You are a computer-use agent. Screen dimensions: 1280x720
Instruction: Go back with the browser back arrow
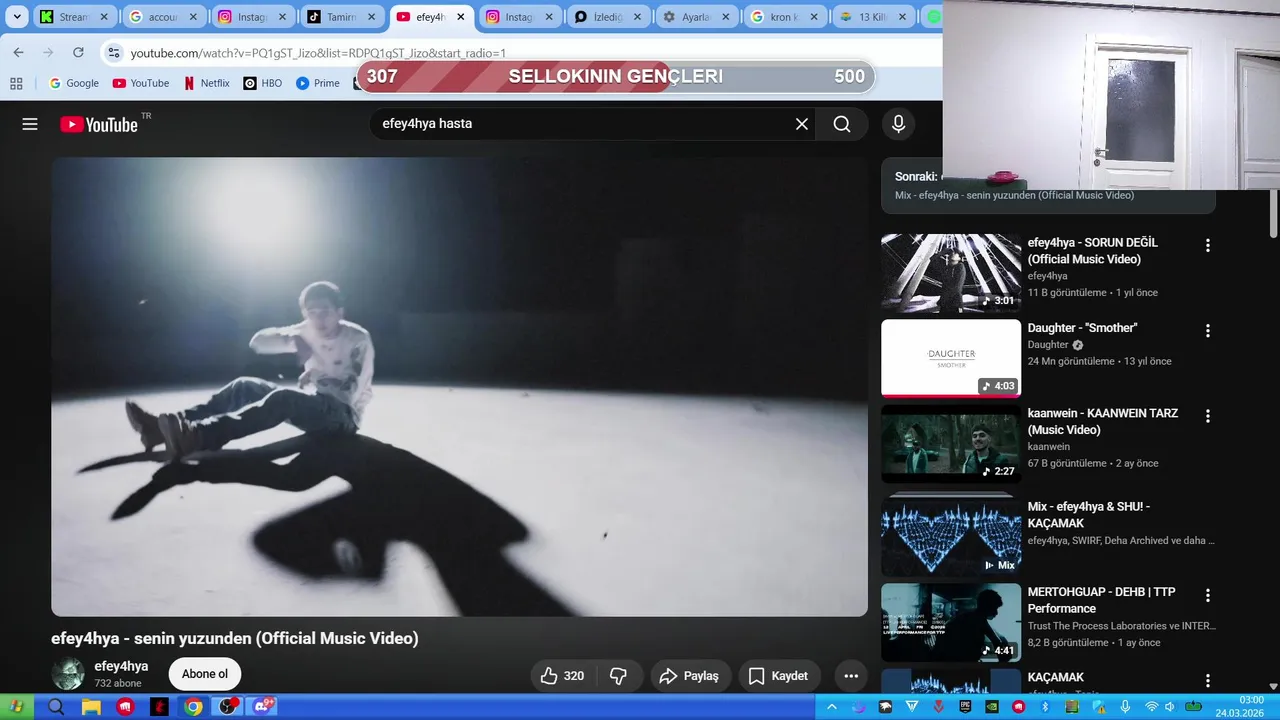(x=18, y=52)
